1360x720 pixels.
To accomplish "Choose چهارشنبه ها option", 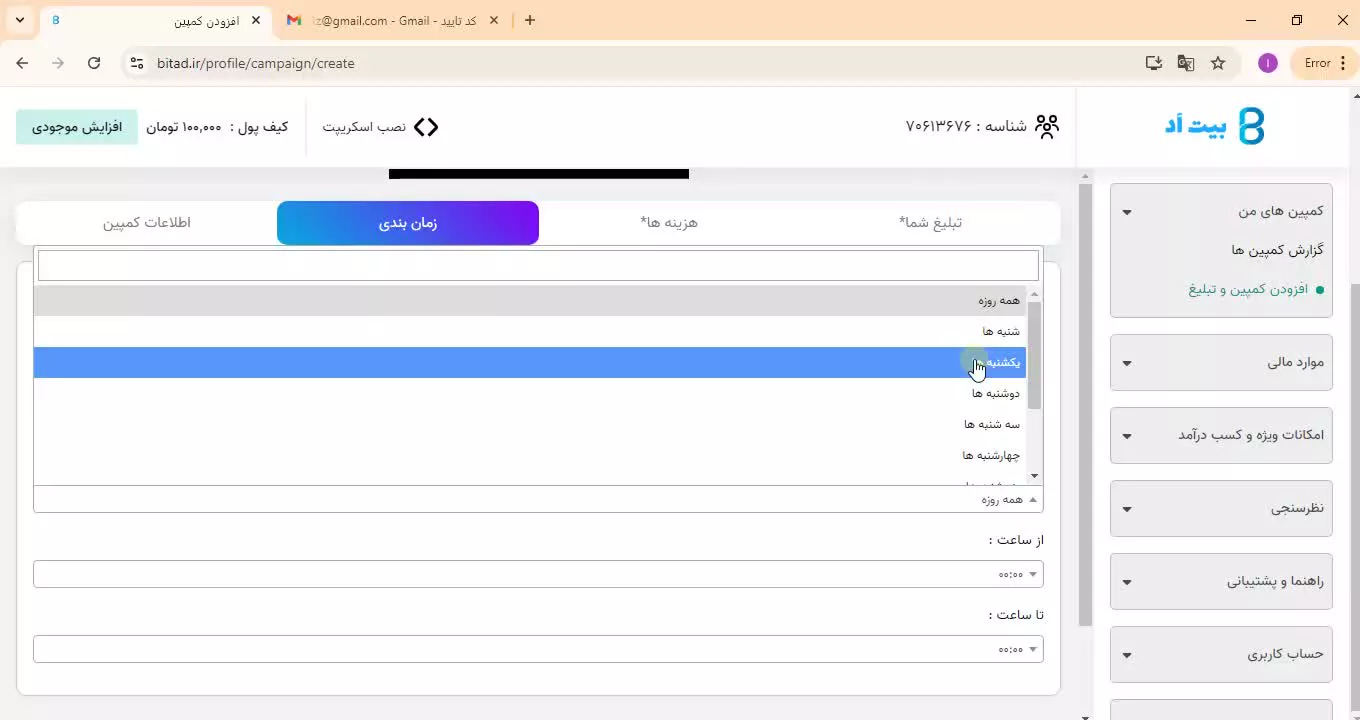I will click(x=530, y=455).
